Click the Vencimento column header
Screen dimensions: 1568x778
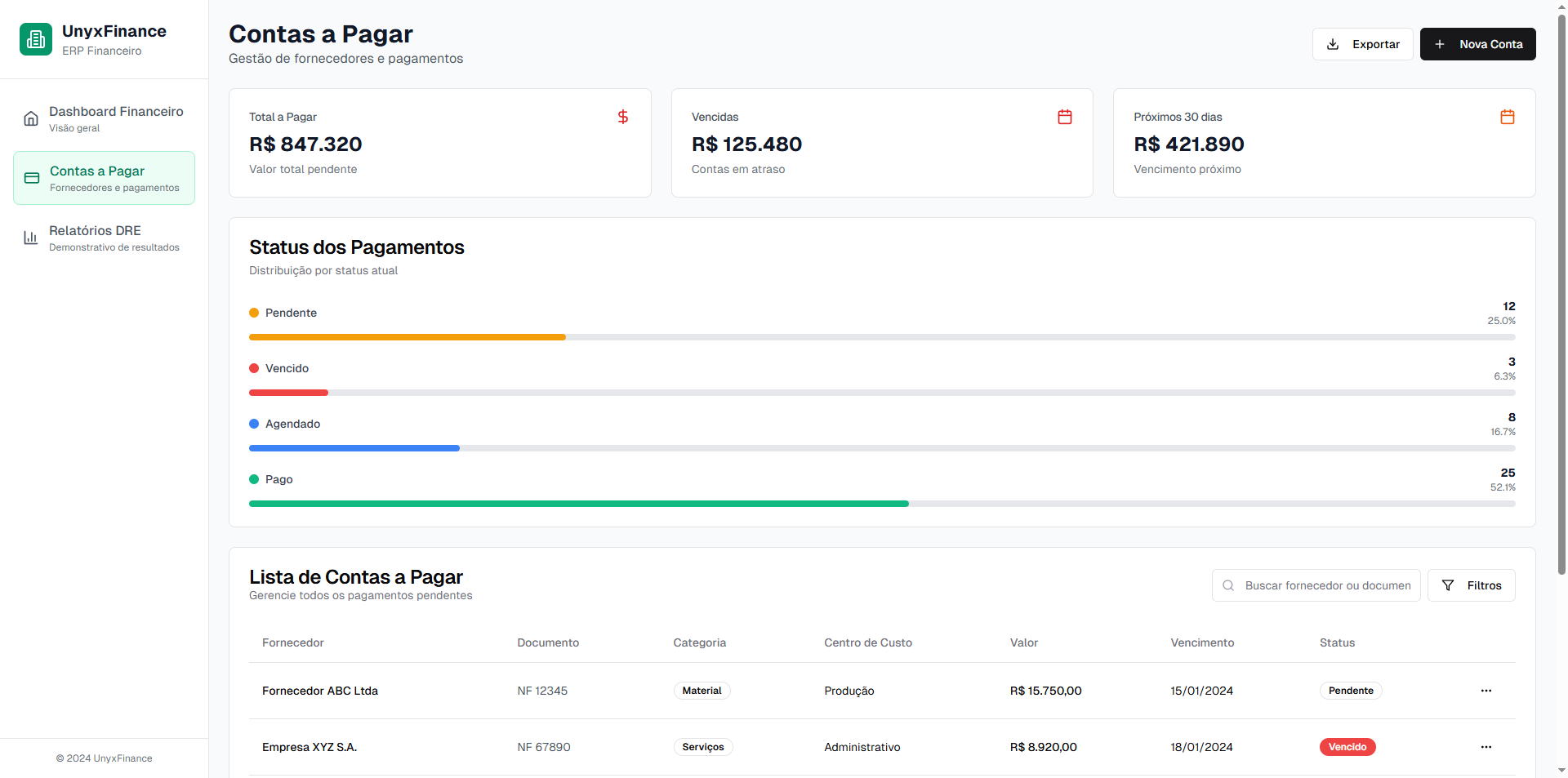coord(1202,642)
